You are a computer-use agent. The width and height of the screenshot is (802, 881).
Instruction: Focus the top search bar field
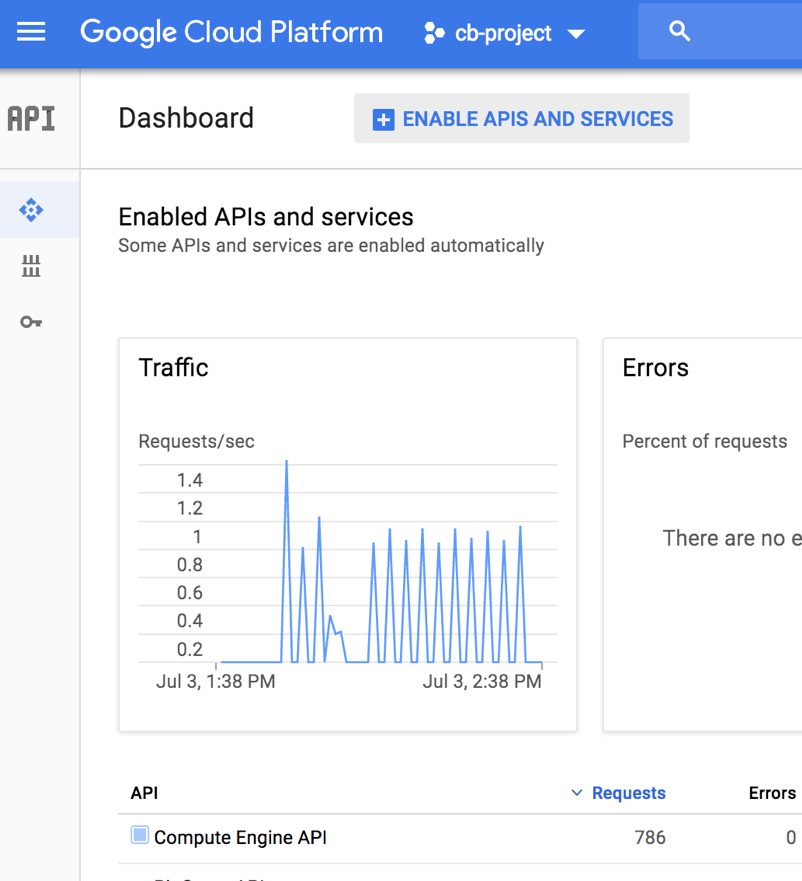point(720,31)
